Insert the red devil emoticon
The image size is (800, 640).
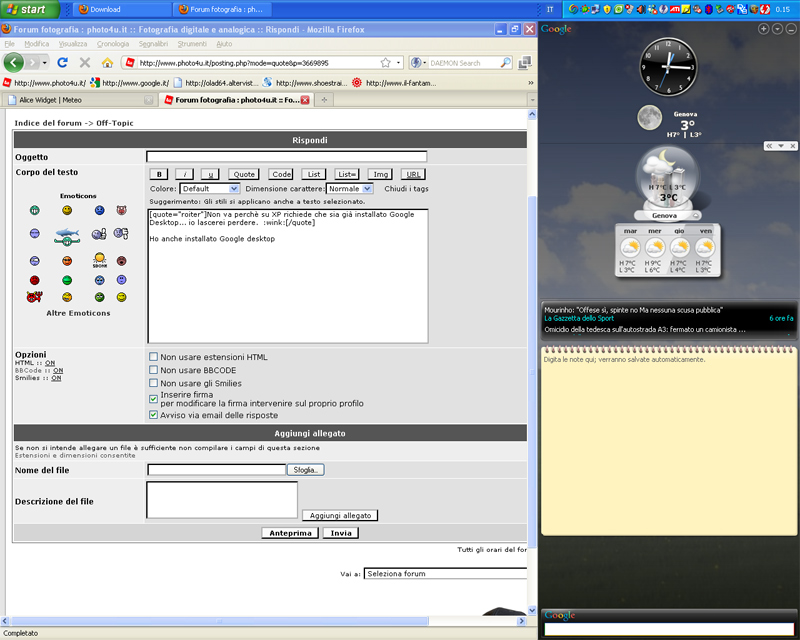(x=34, y=297)
